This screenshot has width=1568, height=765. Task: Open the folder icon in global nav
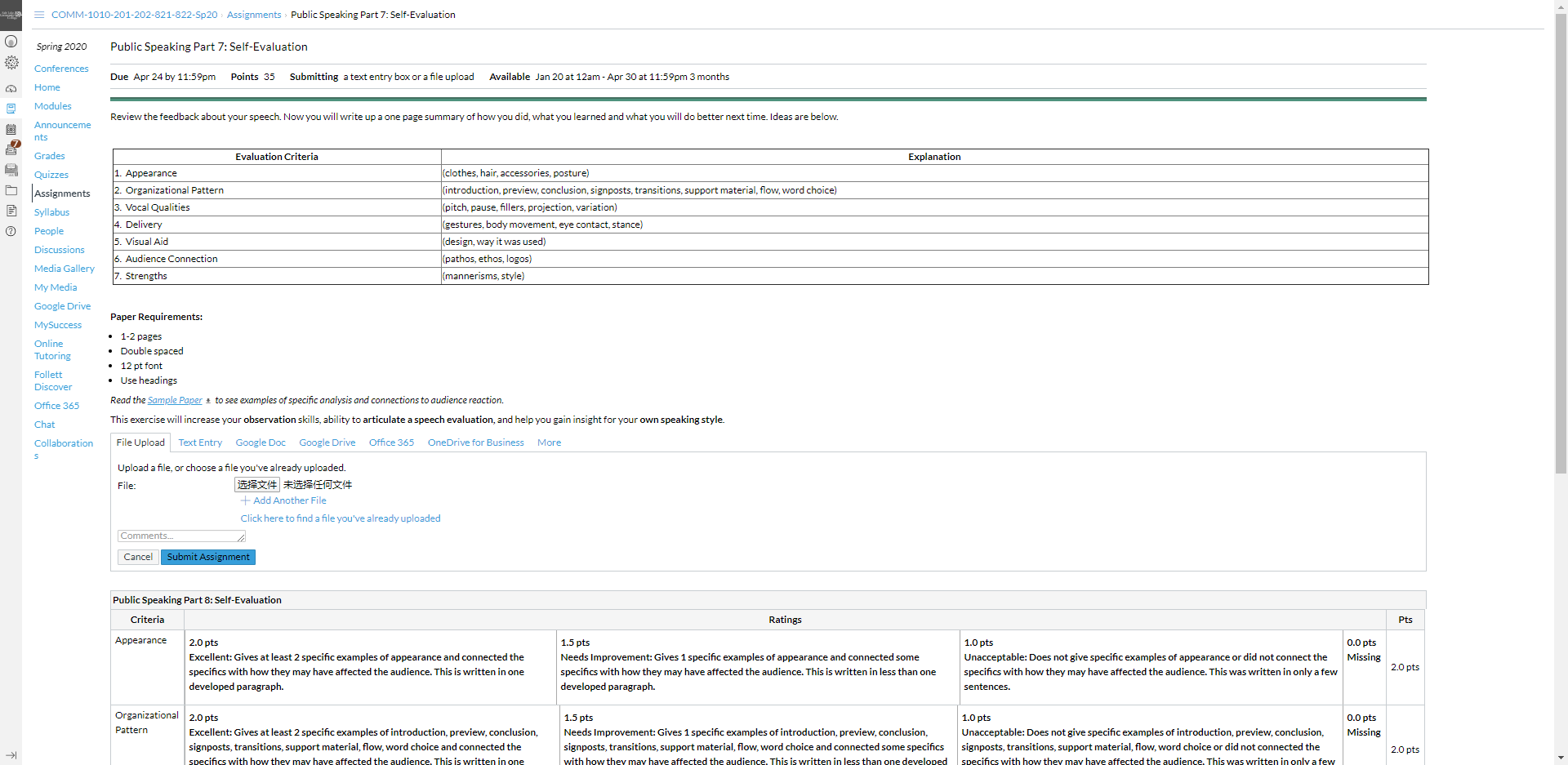[11, 190]
